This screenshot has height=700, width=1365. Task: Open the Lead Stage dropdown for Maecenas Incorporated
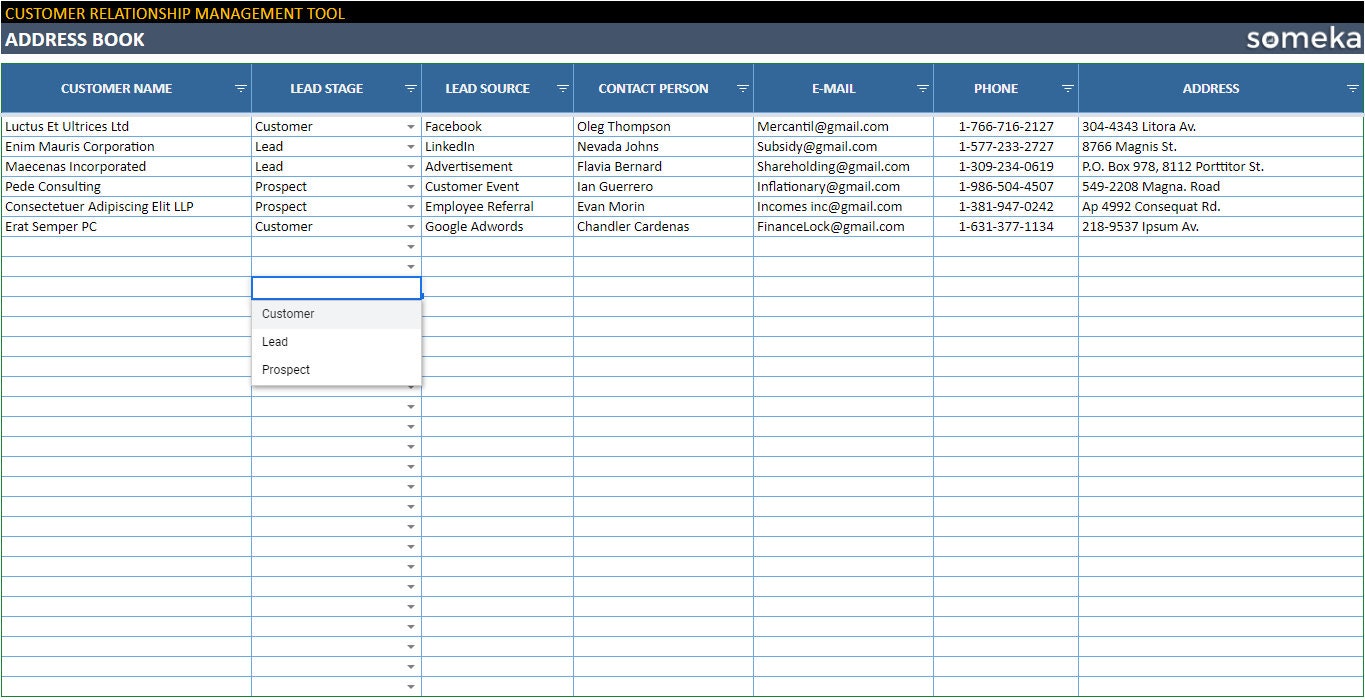click(x=410, y=166)
